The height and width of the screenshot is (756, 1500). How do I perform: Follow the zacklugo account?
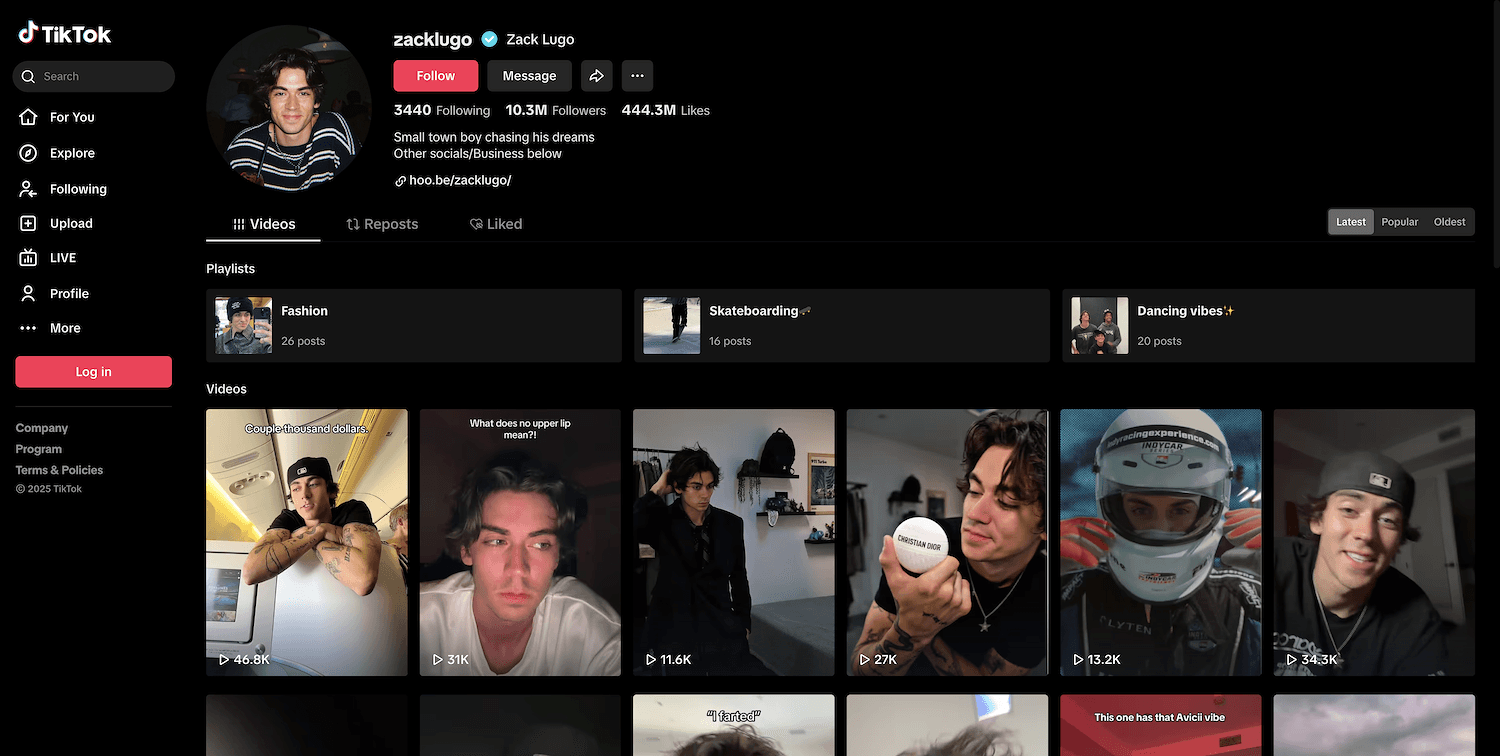(435, 76)
